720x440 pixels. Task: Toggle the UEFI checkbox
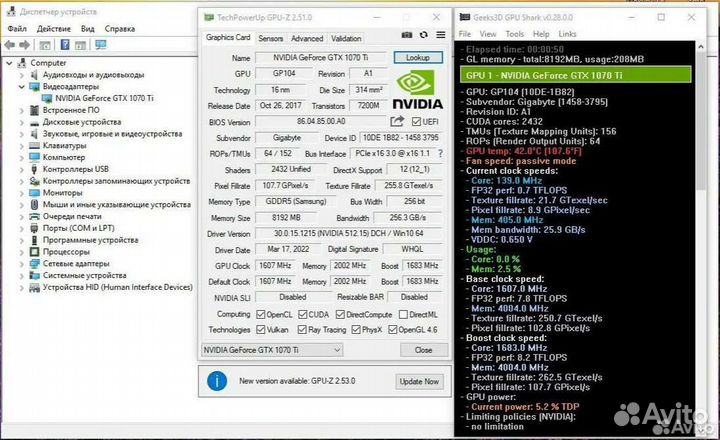(x=416, y=122)
